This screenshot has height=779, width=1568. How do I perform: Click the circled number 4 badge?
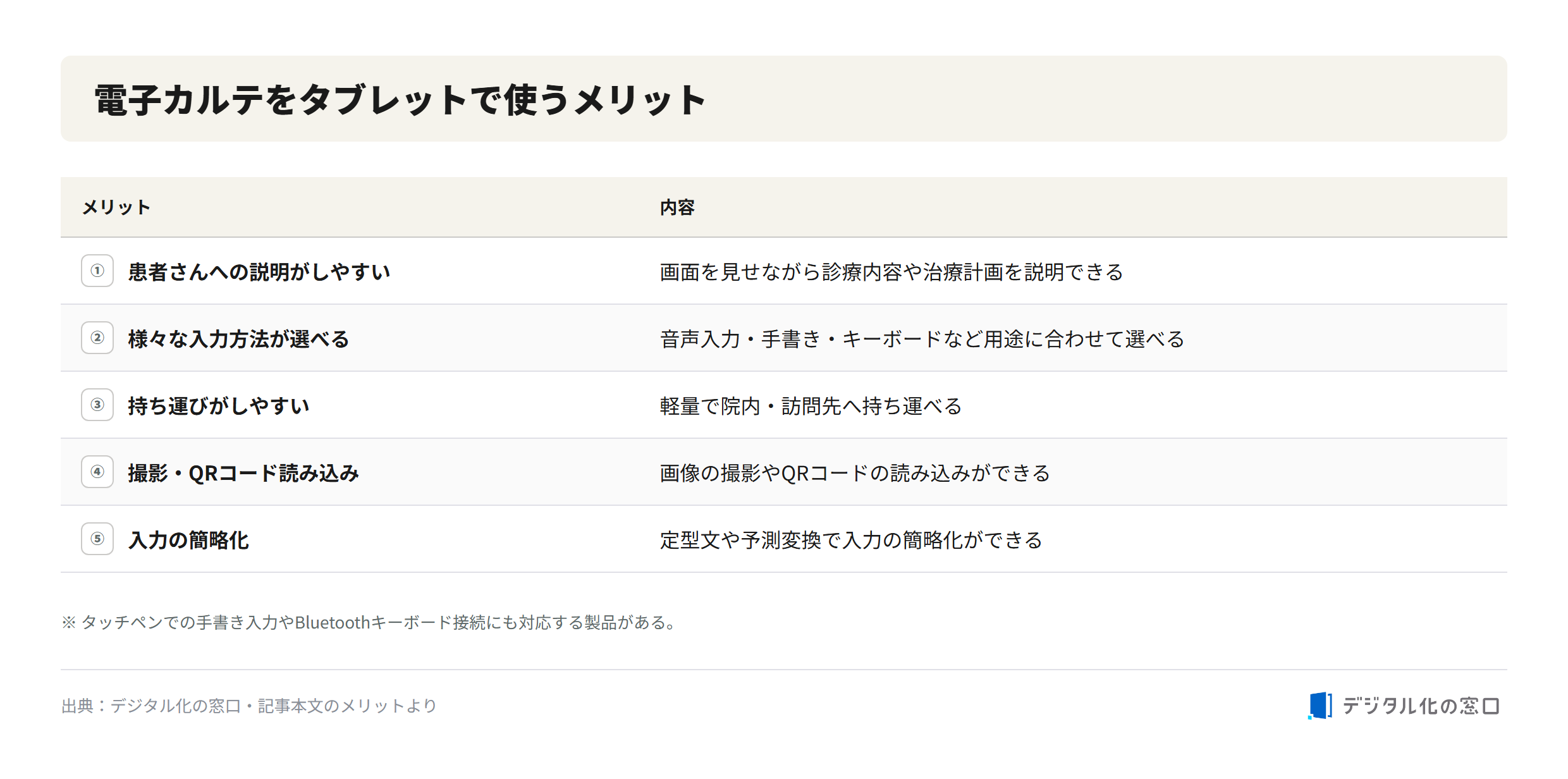(x=97, y=472)
